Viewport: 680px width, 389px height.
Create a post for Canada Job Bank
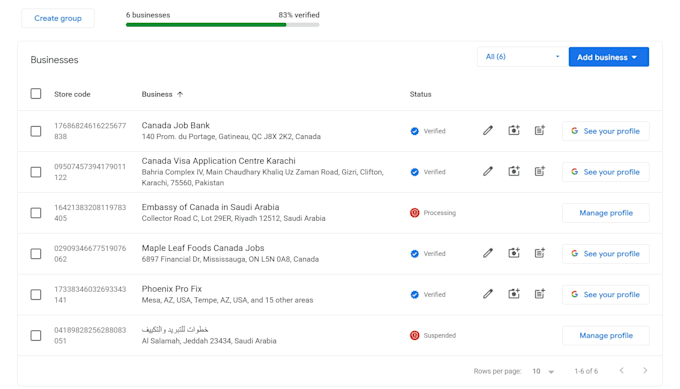point(539,131)
